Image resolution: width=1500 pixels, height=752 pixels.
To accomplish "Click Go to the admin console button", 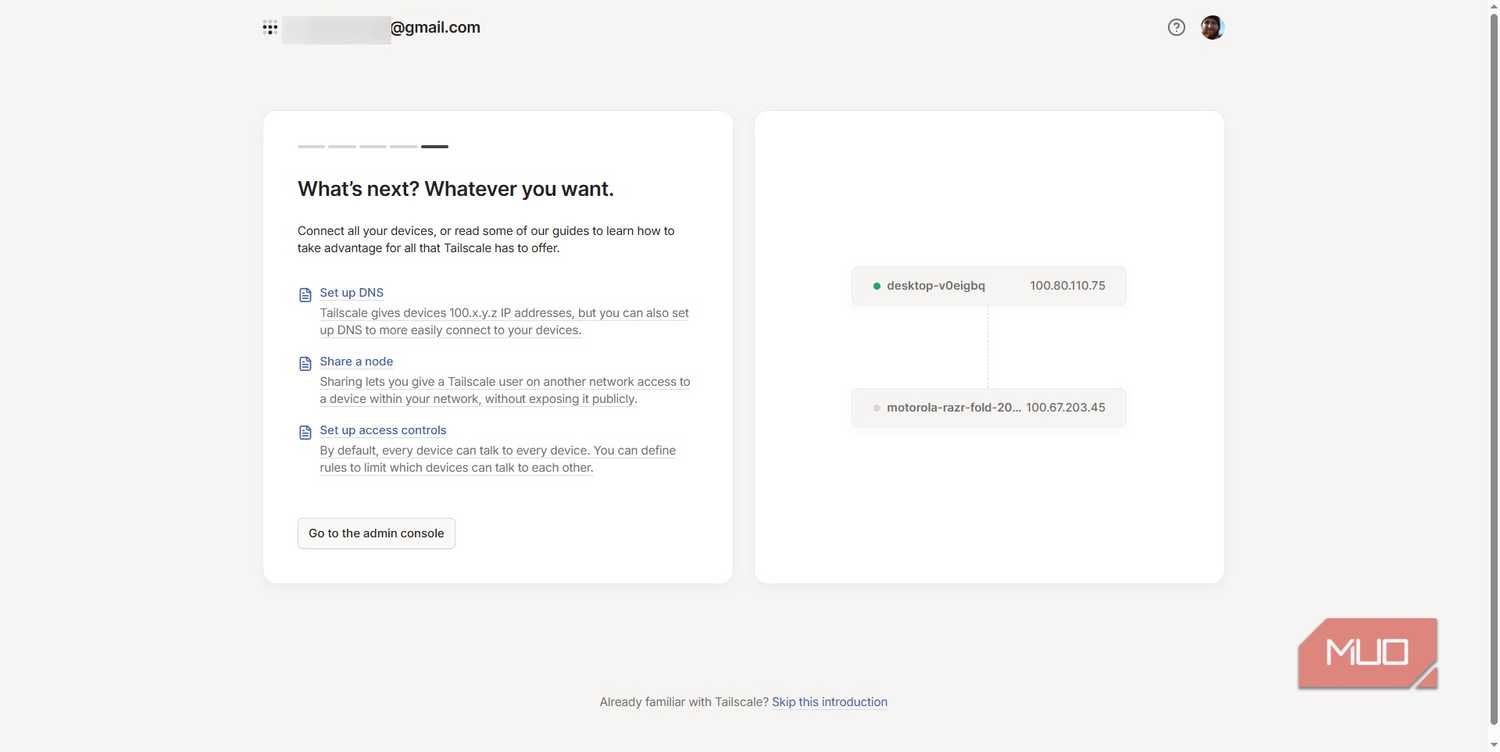I will [x=376, y=533].
